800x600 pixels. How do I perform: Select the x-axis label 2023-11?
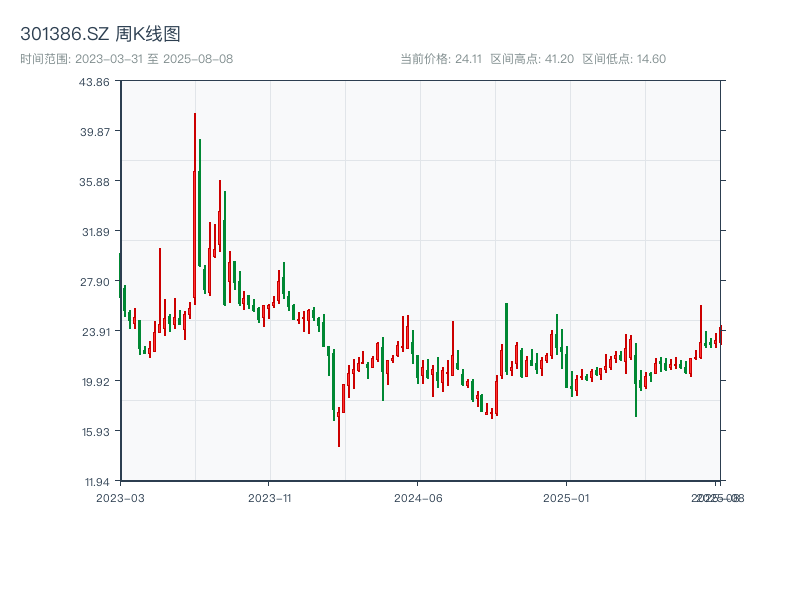click(x=269, y=498)
